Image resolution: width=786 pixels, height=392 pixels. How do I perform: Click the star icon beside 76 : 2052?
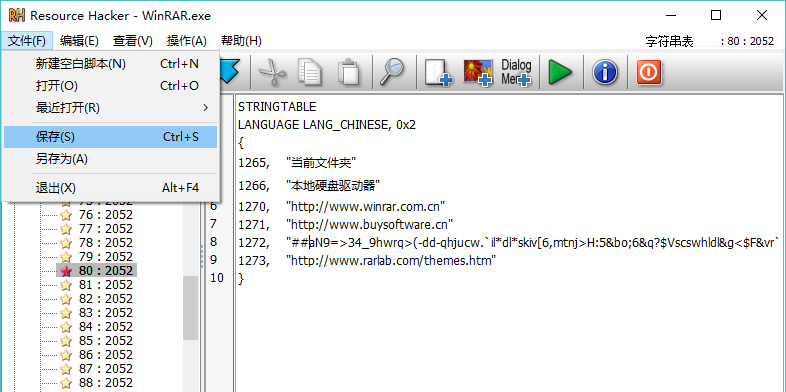tap(66, 215)
